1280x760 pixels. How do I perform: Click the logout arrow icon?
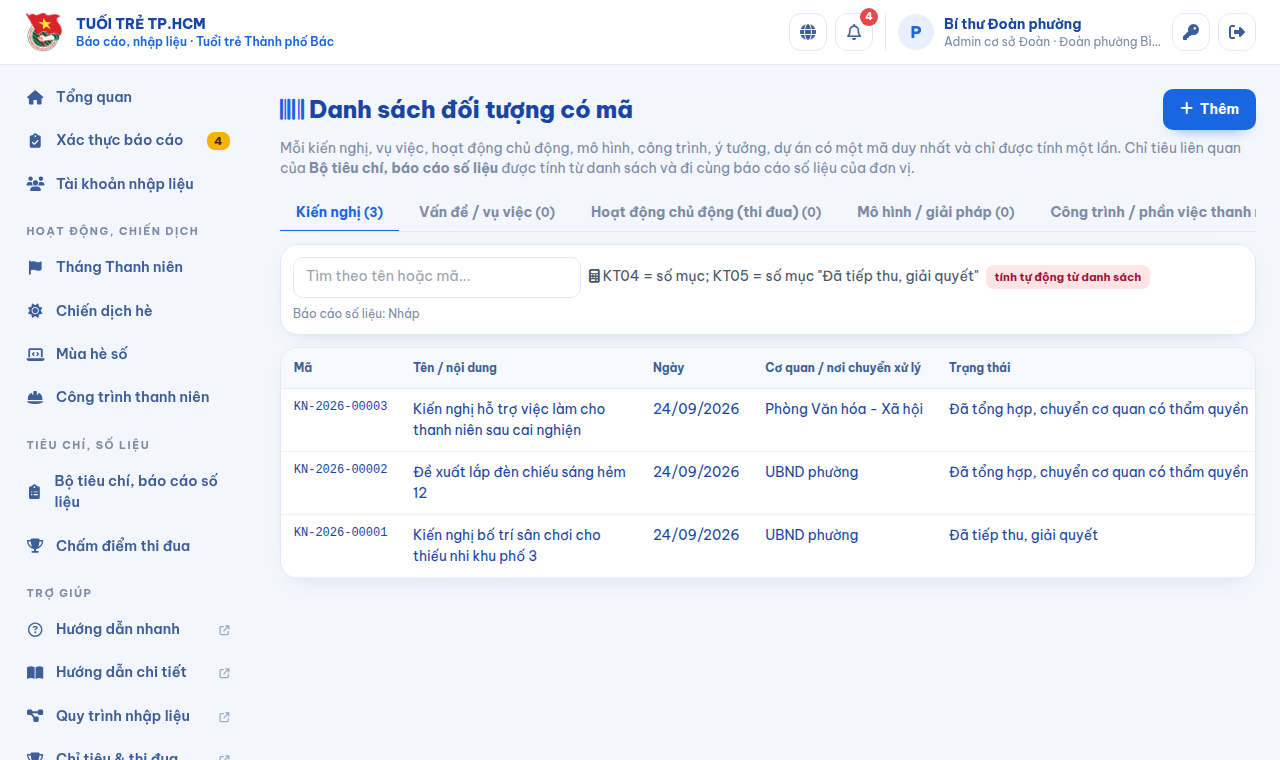coord(1237,32)
